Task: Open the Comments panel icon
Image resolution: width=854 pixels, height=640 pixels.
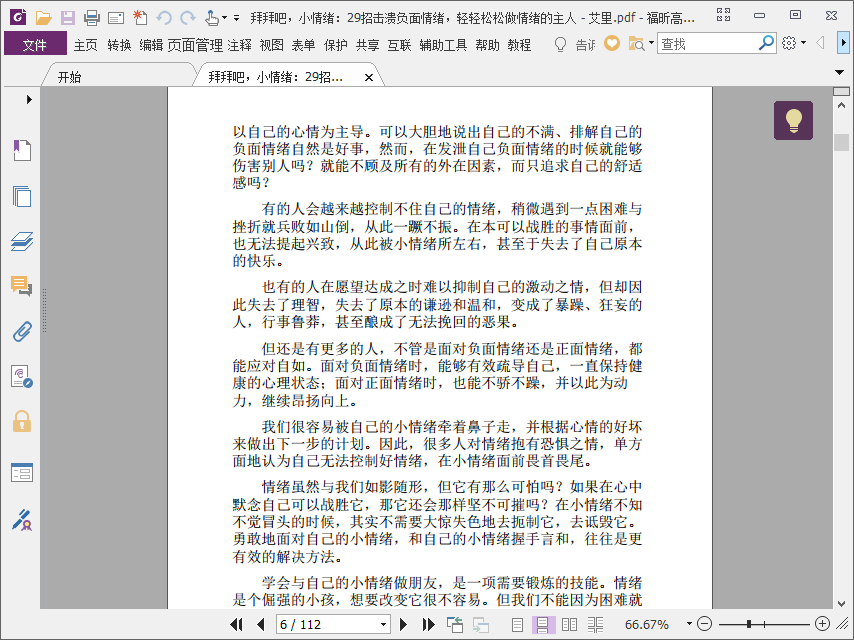Action: 22,286
